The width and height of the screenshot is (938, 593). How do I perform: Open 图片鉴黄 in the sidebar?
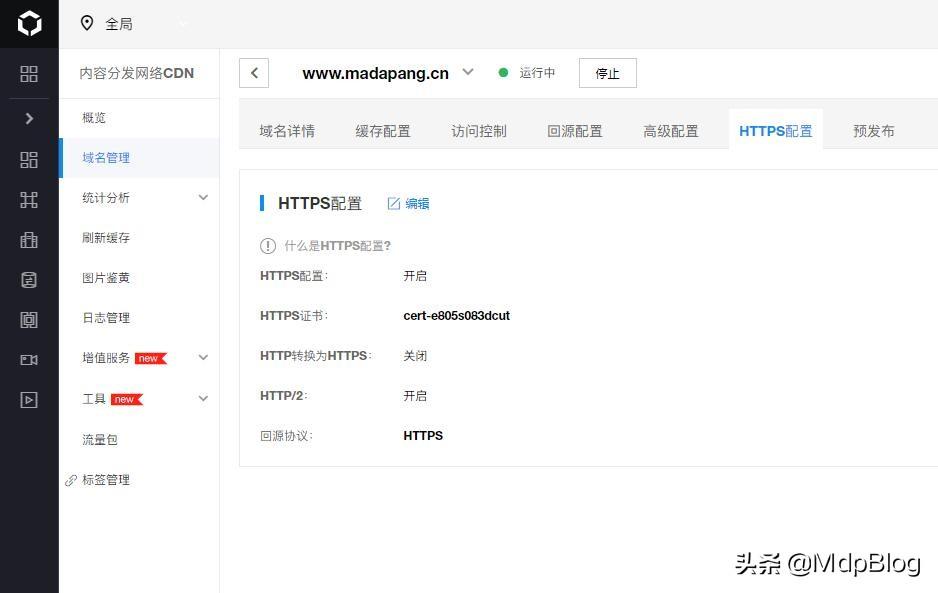106,278
